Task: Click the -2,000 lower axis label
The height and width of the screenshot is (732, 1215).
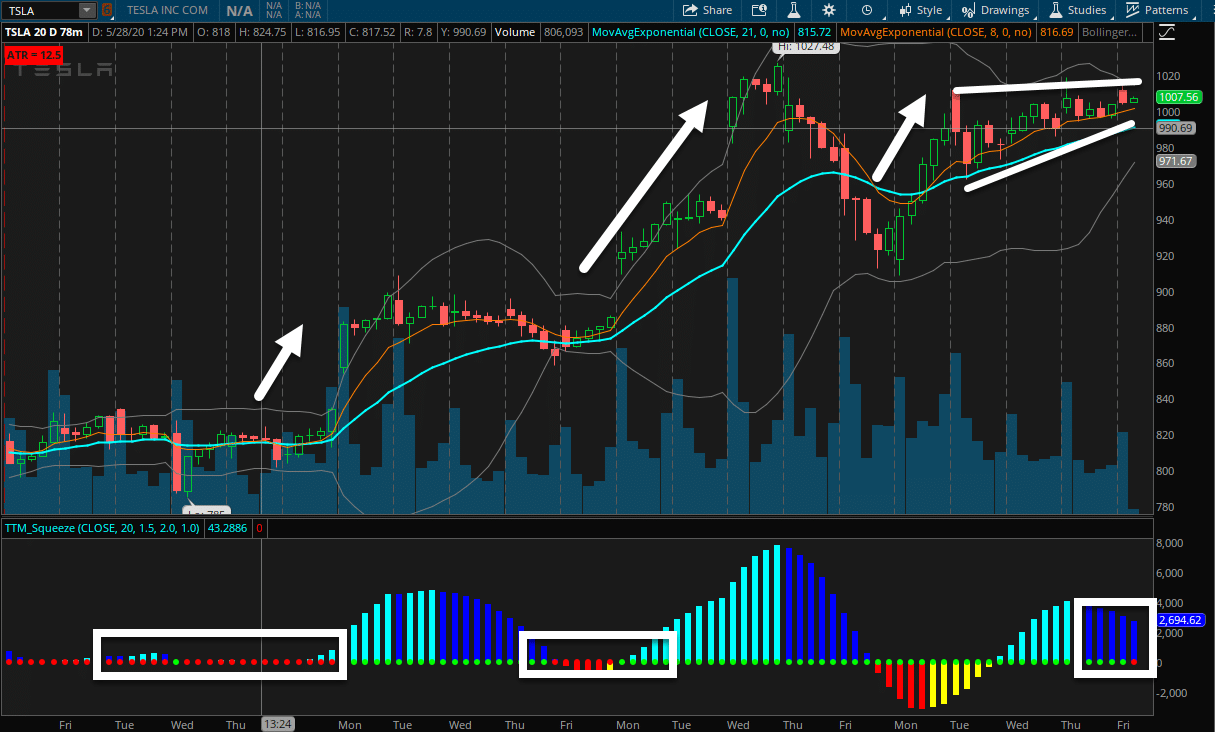Action: pos(1172,693)
